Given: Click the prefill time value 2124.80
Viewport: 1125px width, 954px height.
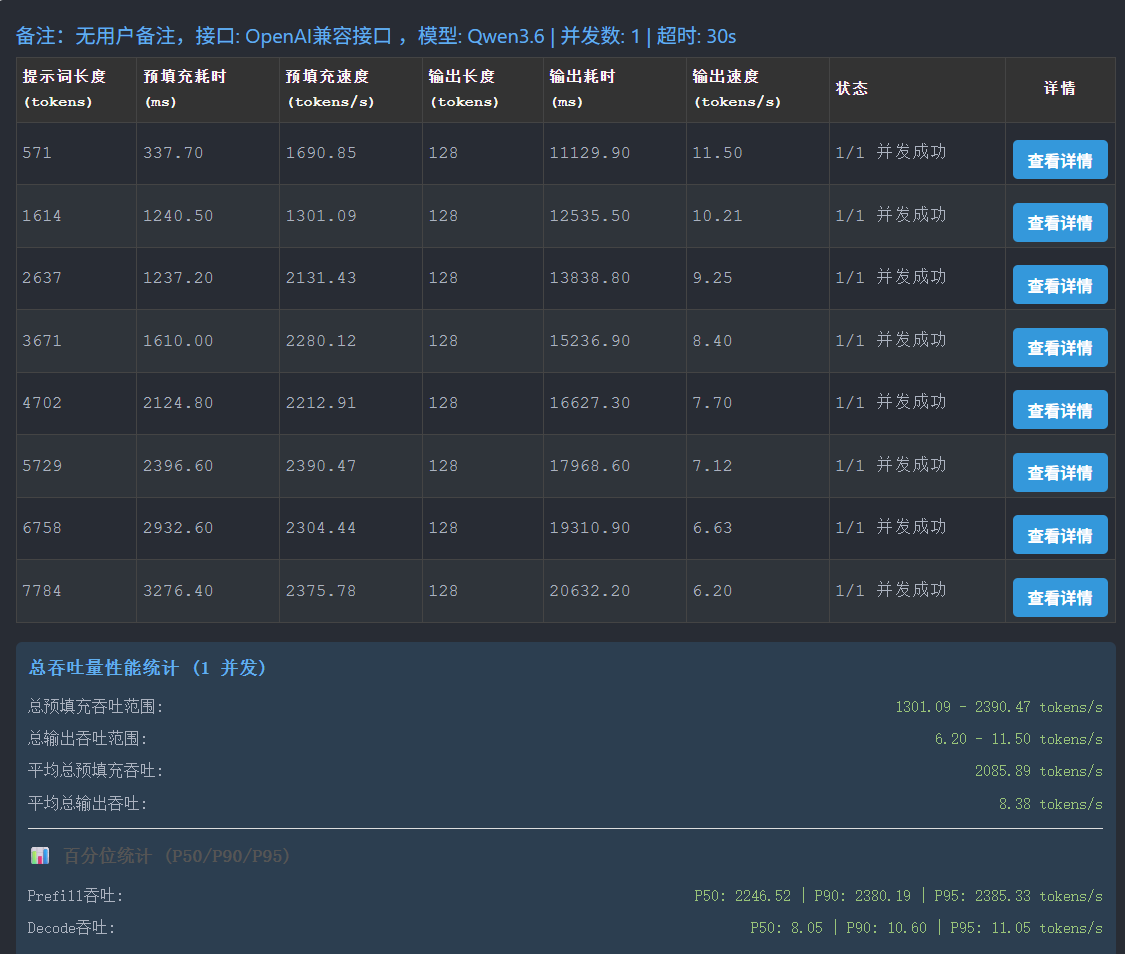Looking at the screenshot, I should point(178,402).
